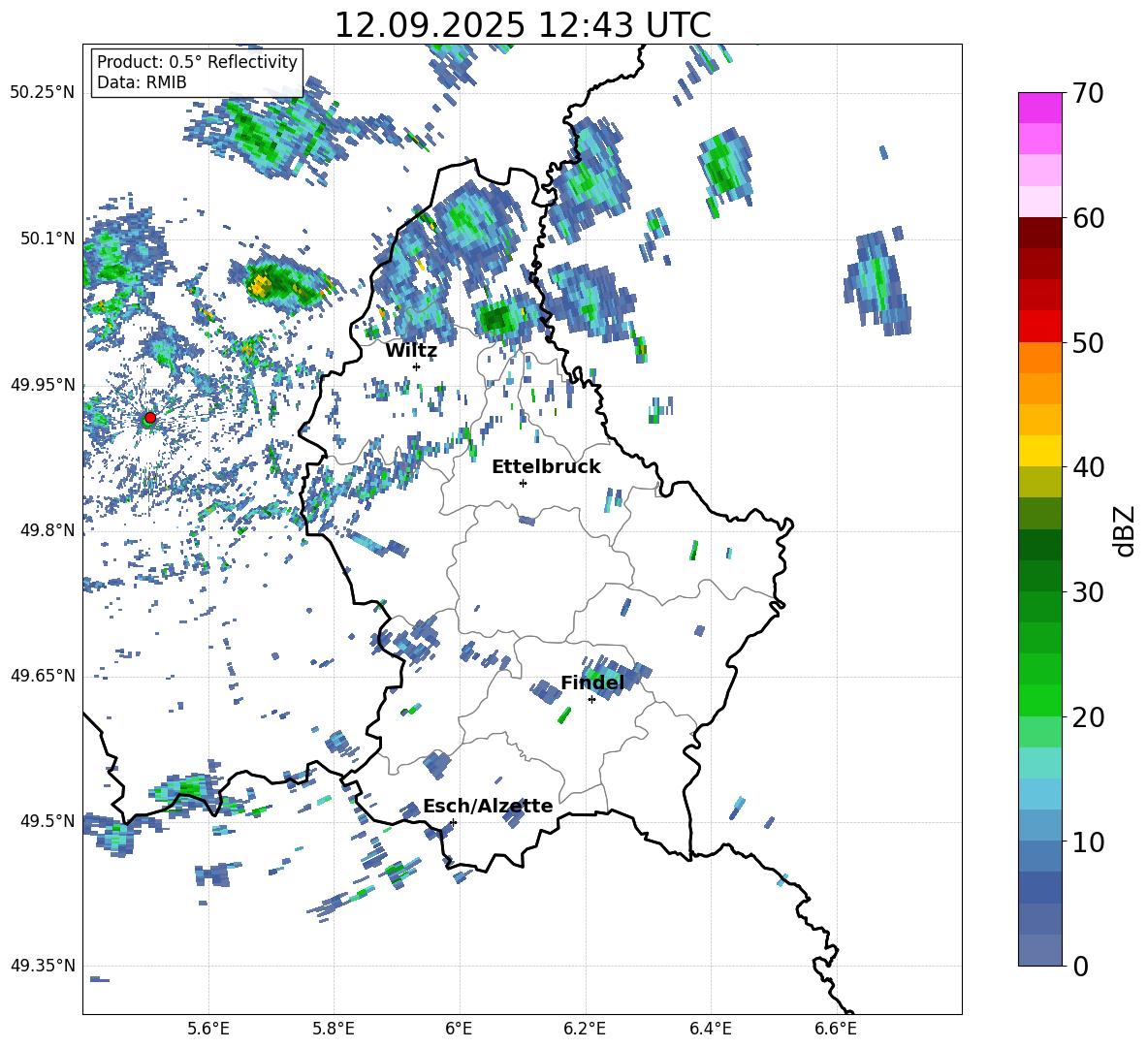The image size is (1148, 1048).
Task: Click the Findel location label
Action: tap(592, 683)
